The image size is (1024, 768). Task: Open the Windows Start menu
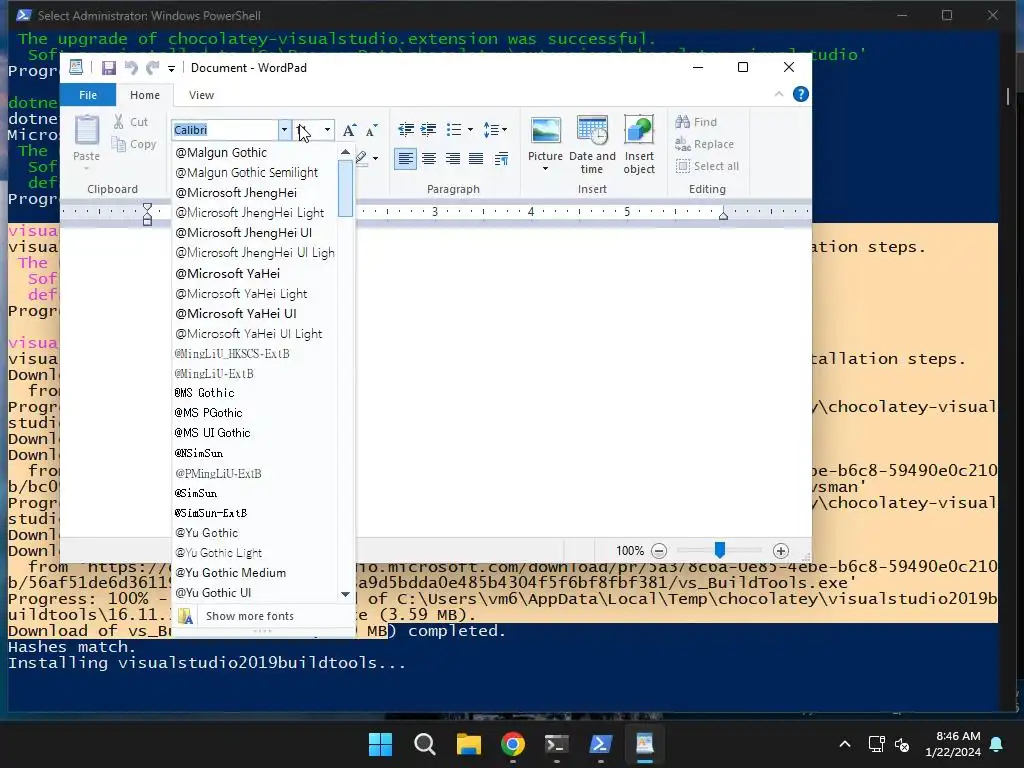(x=380, y=744)
